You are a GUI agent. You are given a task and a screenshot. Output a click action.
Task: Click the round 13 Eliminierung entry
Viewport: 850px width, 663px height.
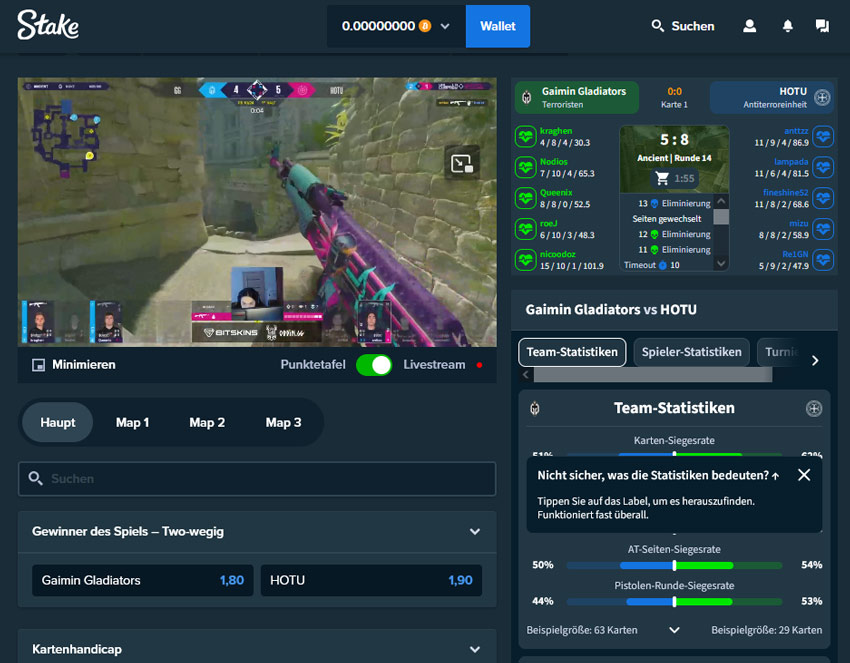pos(674,203)
